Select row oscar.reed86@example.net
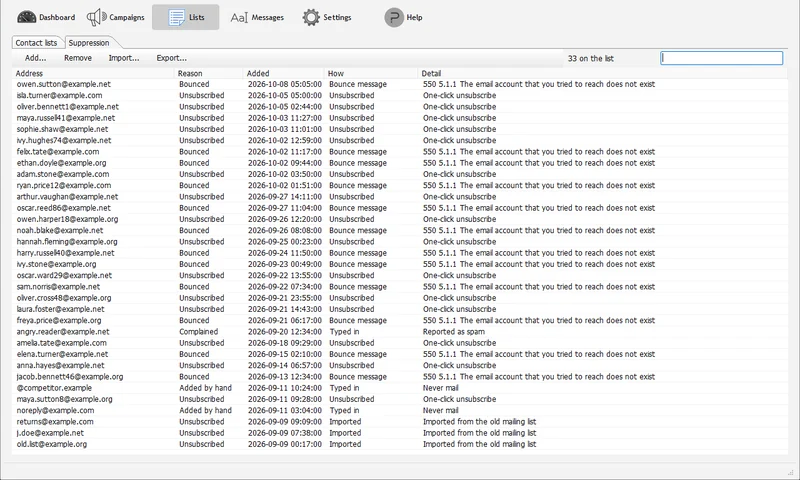Image resolution: width=800 pixels, height=480 pixels. (400, 208)
